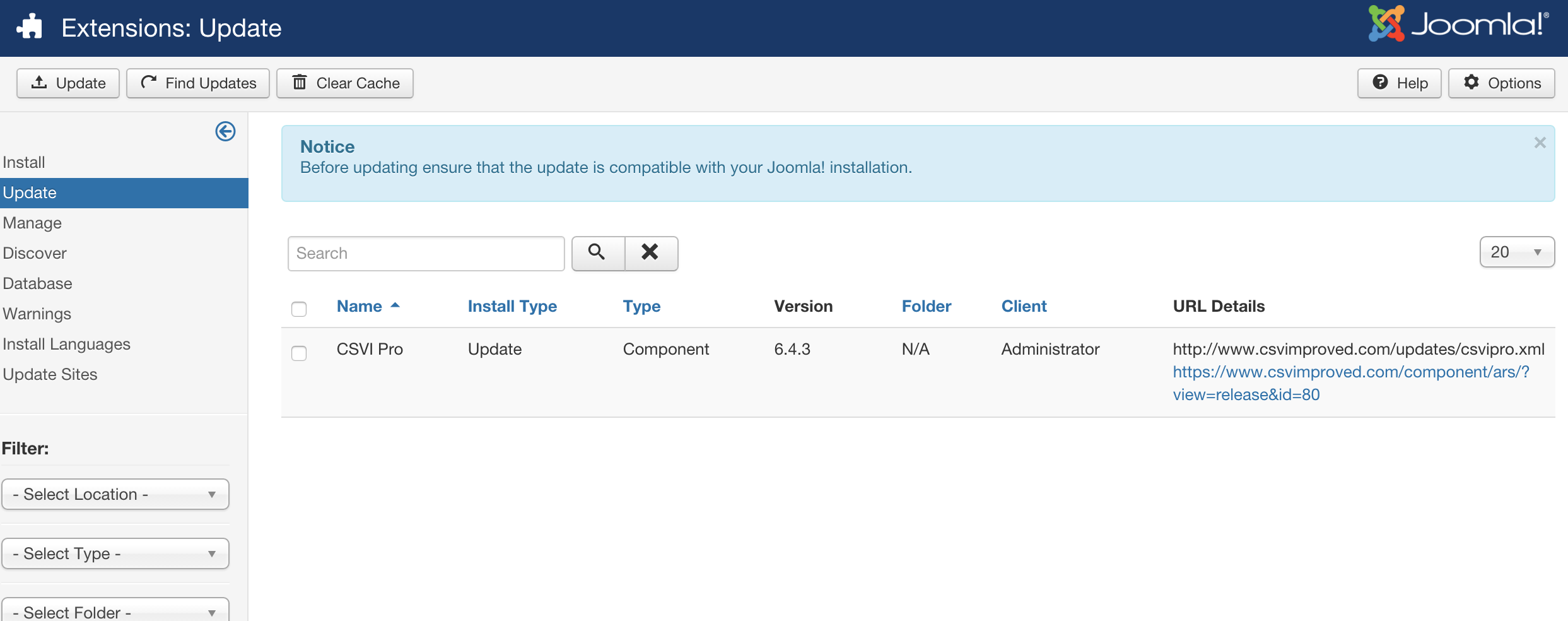Click Find Updates button
This screenshot has height=621, width=1568.
pyautogui.click(x=198, y=83)
